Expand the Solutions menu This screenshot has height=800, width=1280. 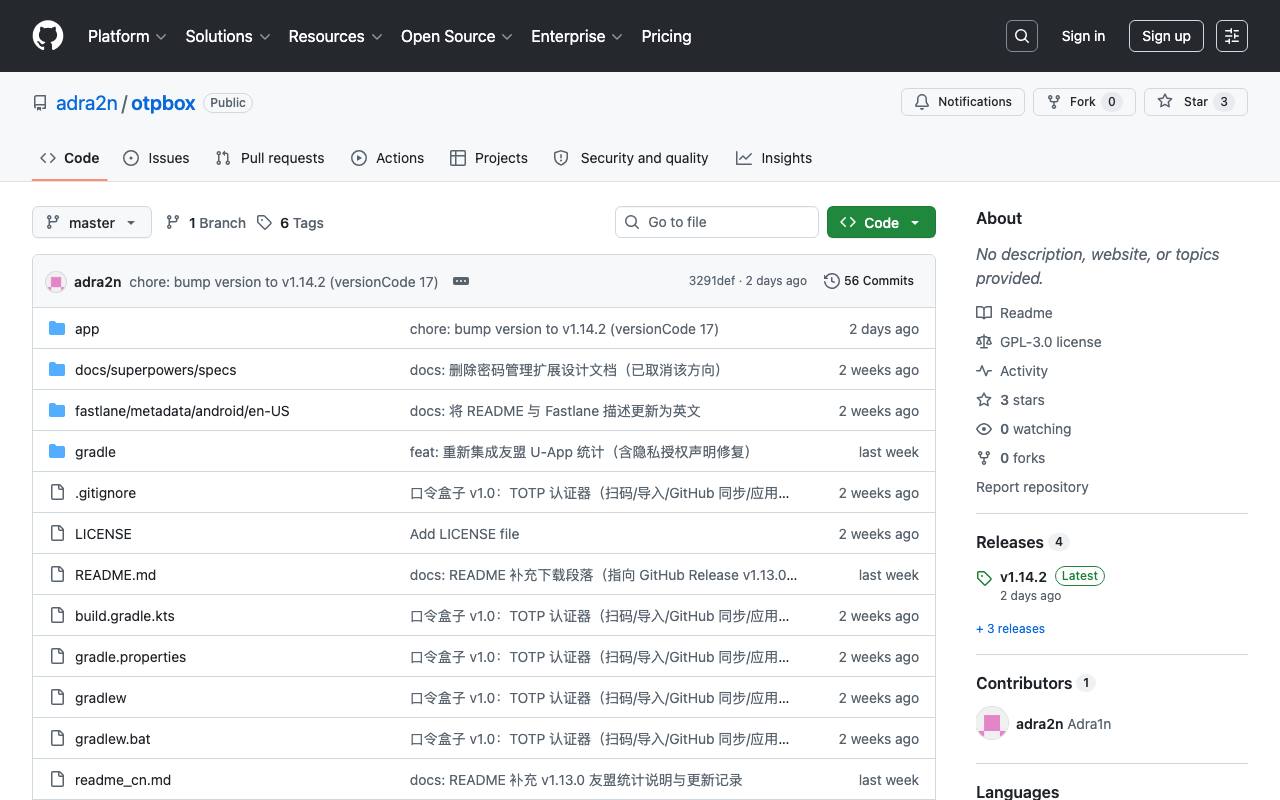pyautogui.click(x=228, y=36)
